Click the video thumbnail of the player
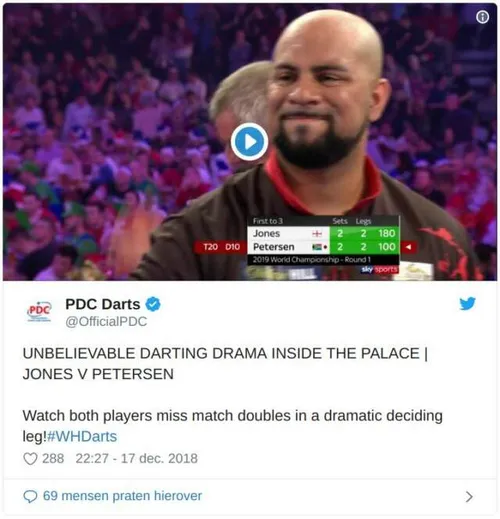 pos(250,142)
